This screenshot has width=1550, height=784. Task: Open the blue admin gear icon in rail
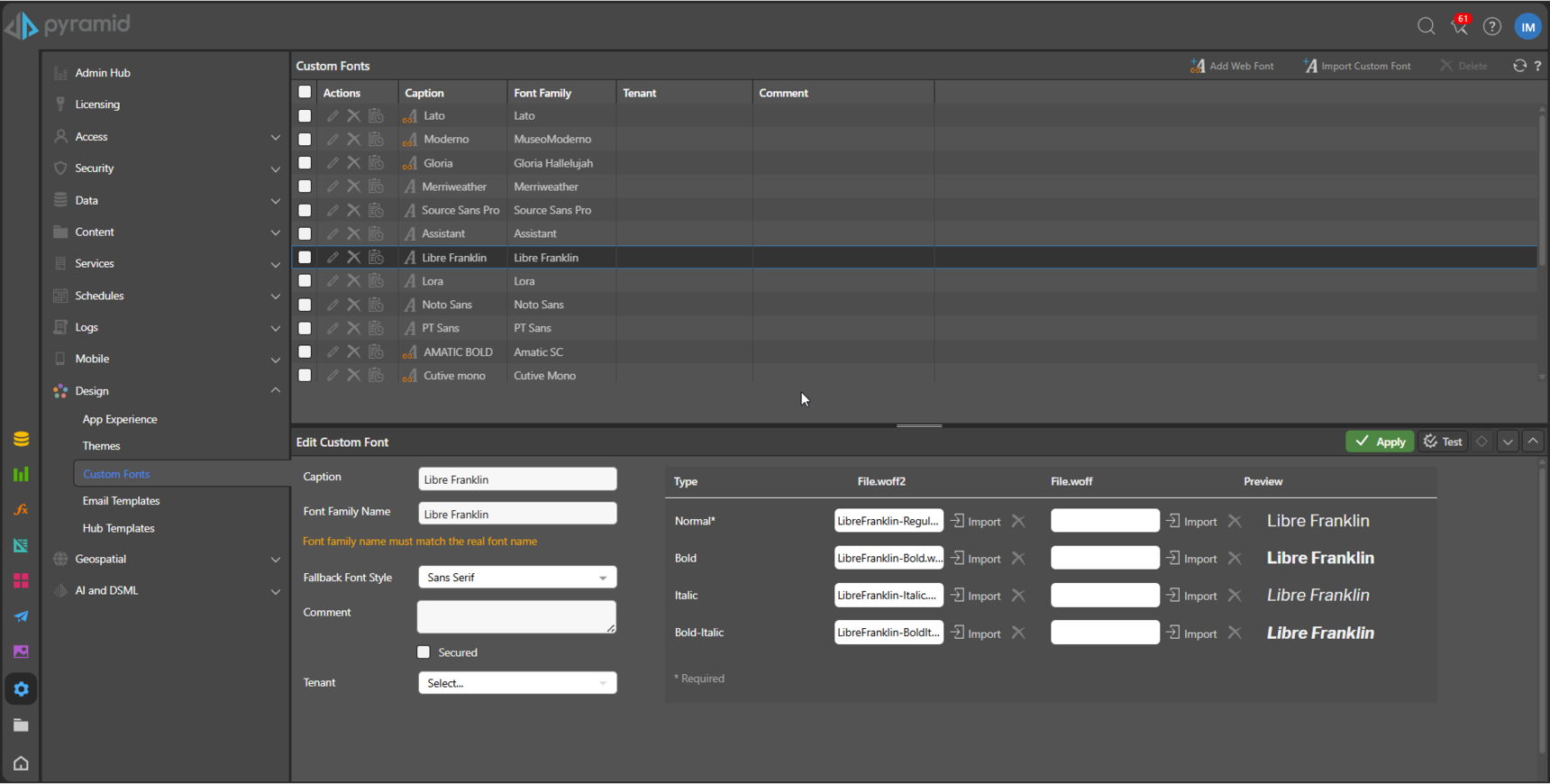21,689
